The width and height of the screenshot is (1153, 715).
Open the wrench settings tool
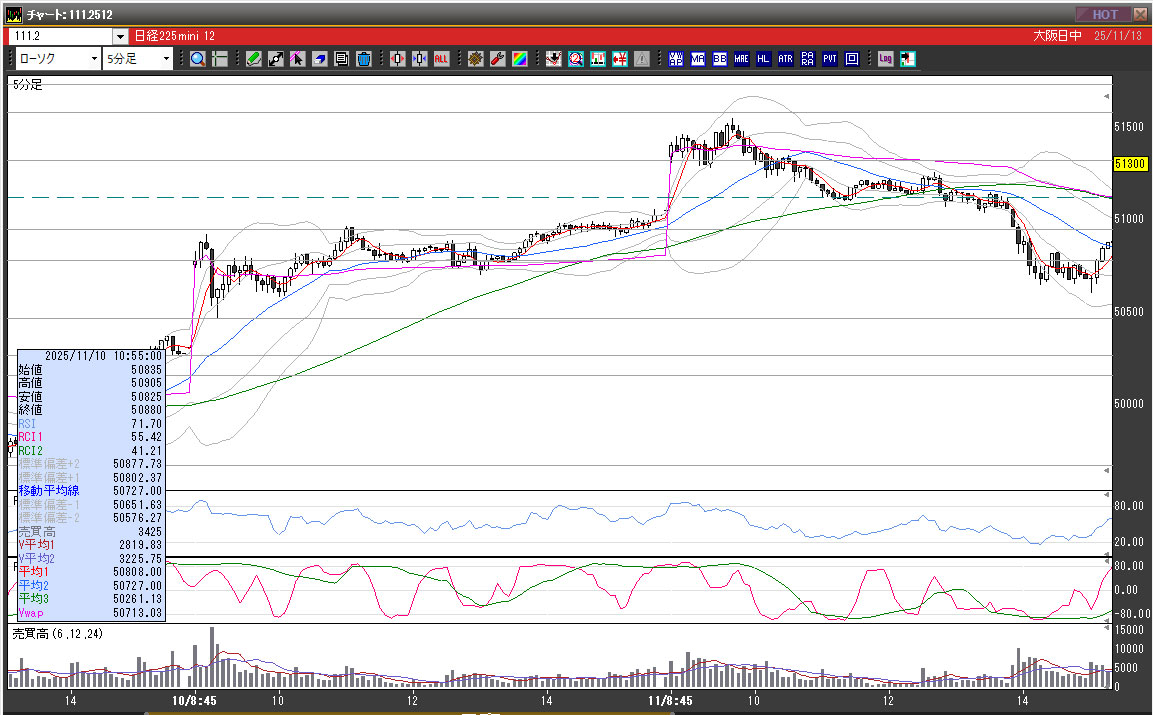[497, 59]
